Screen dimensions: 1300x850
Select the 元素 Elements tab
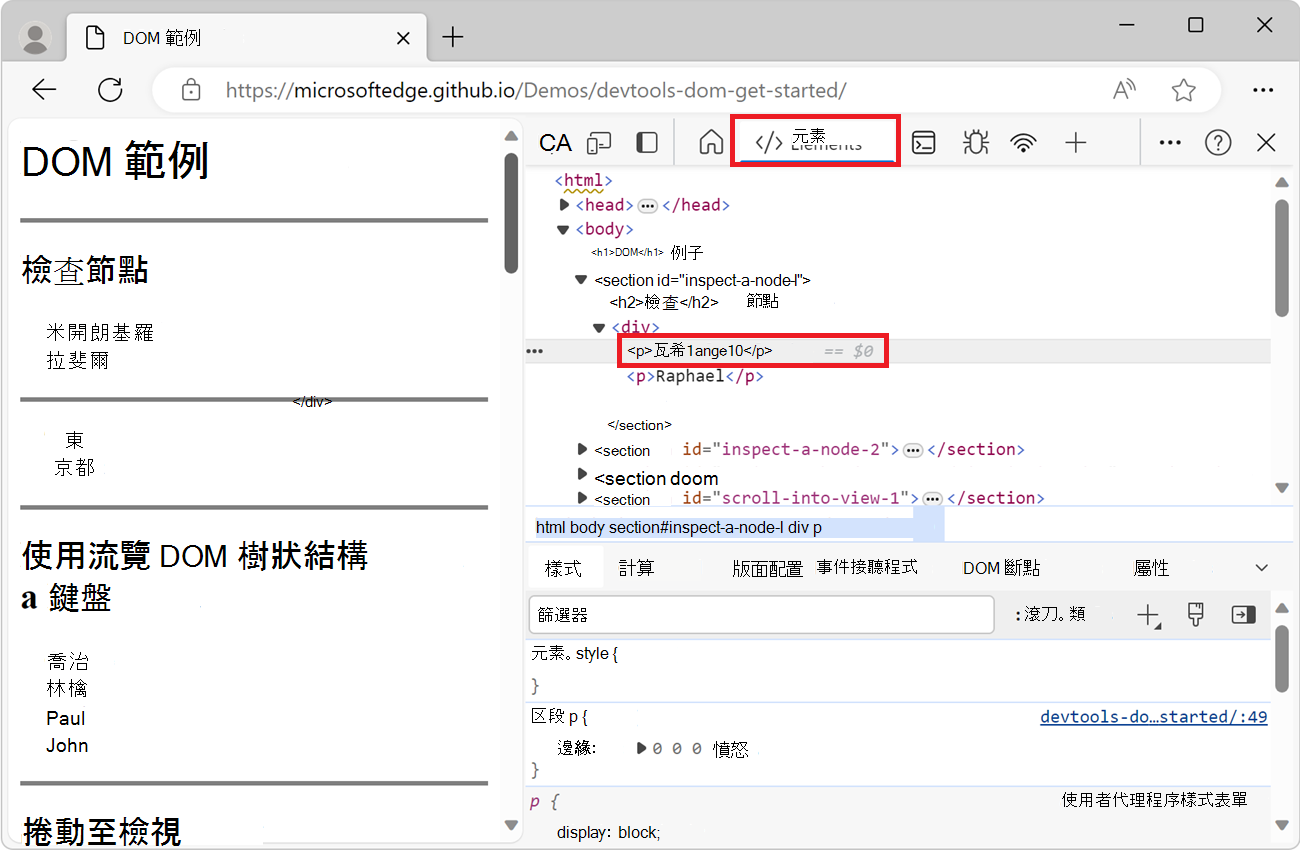(815, 141)
